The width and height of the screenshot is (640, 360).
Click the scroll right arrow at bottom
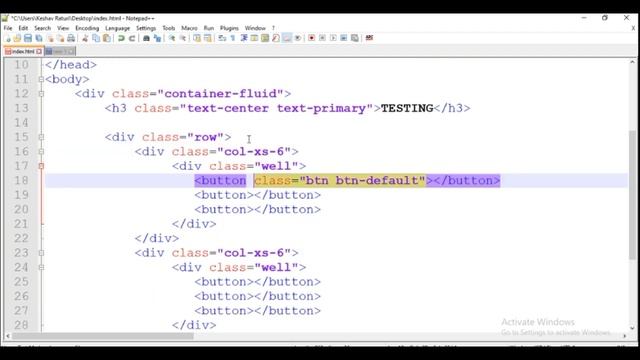[x=624, y=336]
